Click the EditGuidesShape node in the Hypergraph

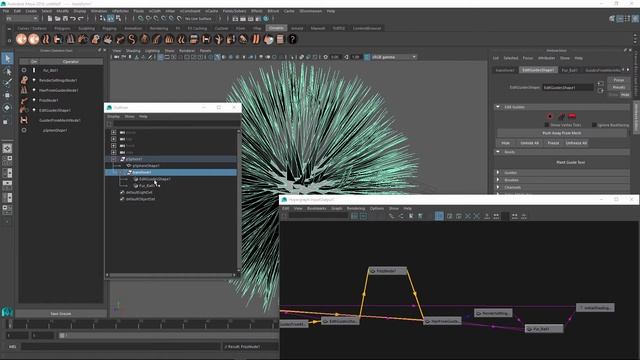point(340,321)
